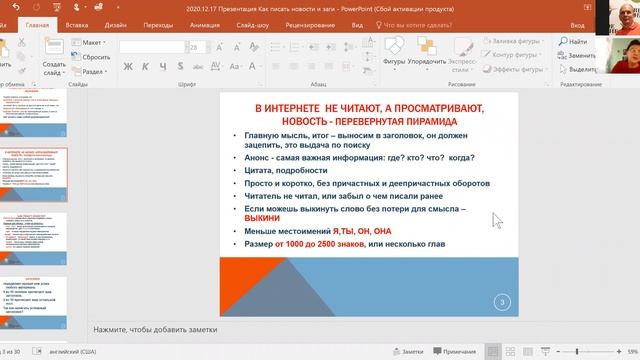The width and height of the screenshot is (640, 360).
Task: Open the Arrange menu (Упорядочить)
Action: (x=427, y=53)
